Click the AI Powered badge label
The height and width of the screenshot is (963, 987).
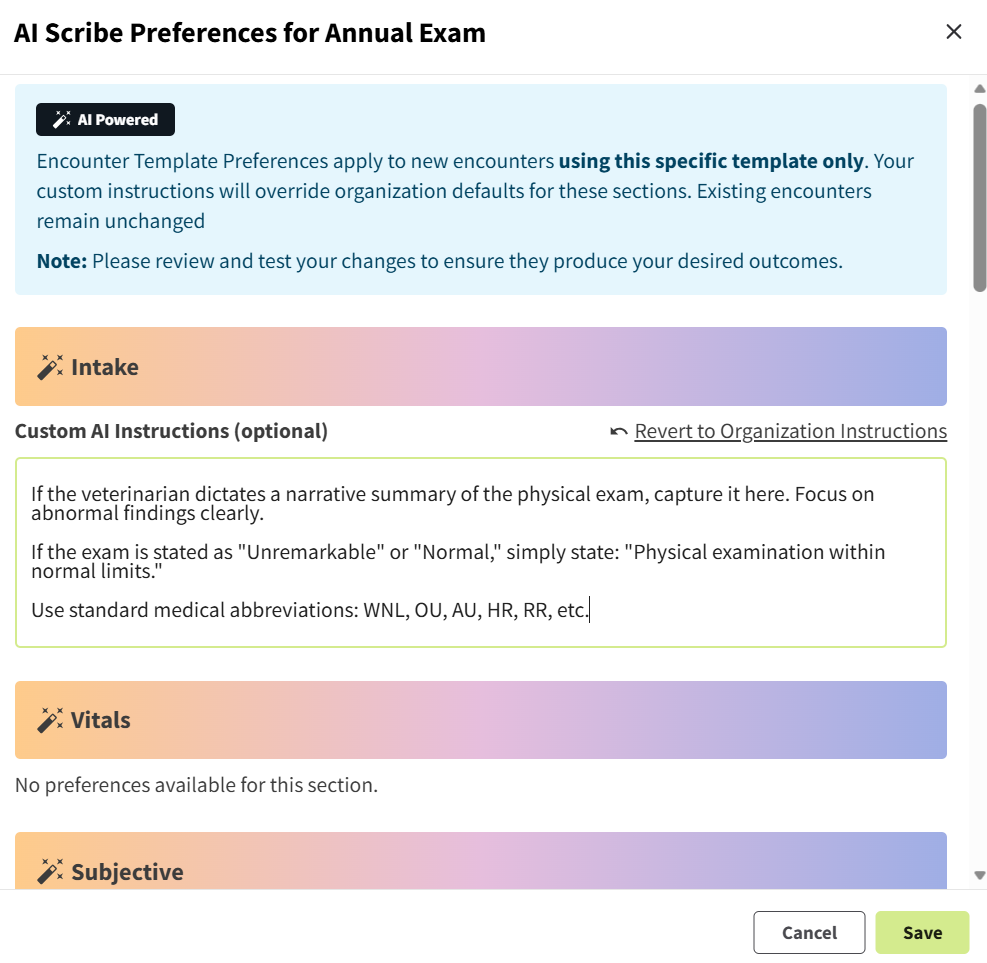pos(117,120)
